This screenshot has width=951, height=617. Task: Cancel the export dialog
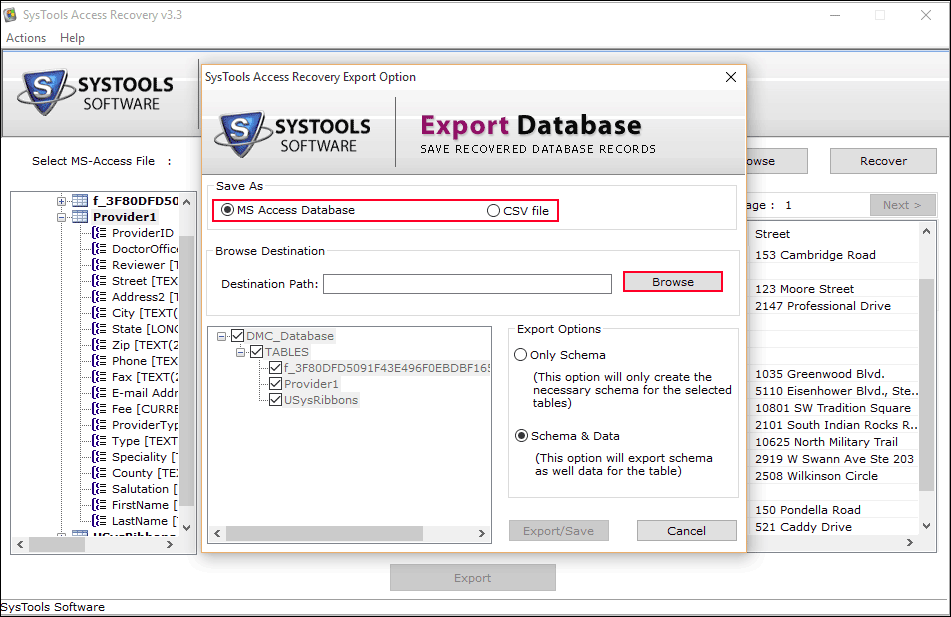pos(687,531)
